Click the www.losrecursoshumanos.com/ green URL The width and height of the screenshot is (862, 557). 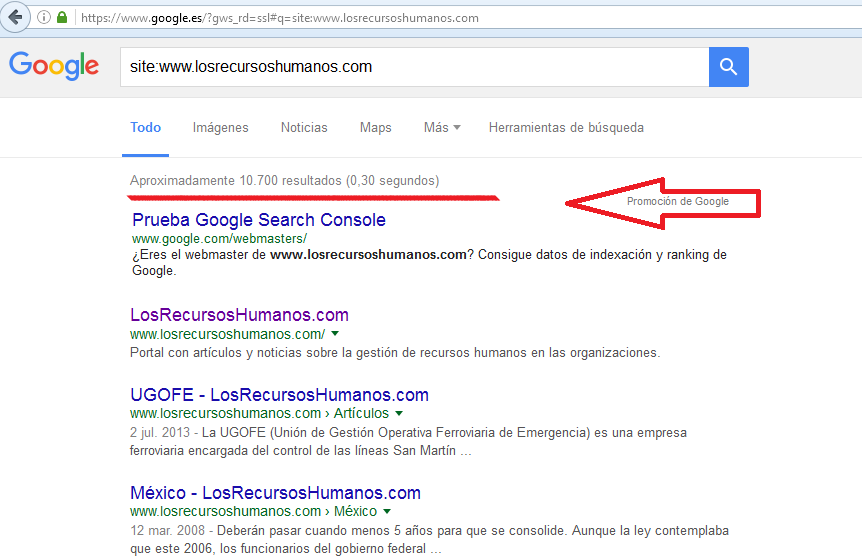228,334
